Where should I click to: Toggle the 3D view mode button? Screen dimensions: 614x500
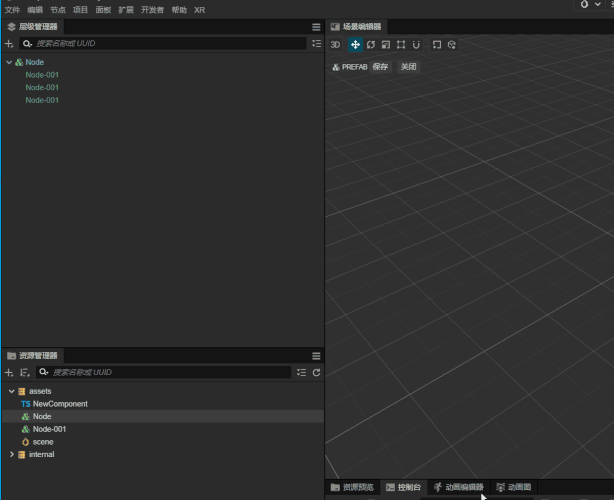335,45
